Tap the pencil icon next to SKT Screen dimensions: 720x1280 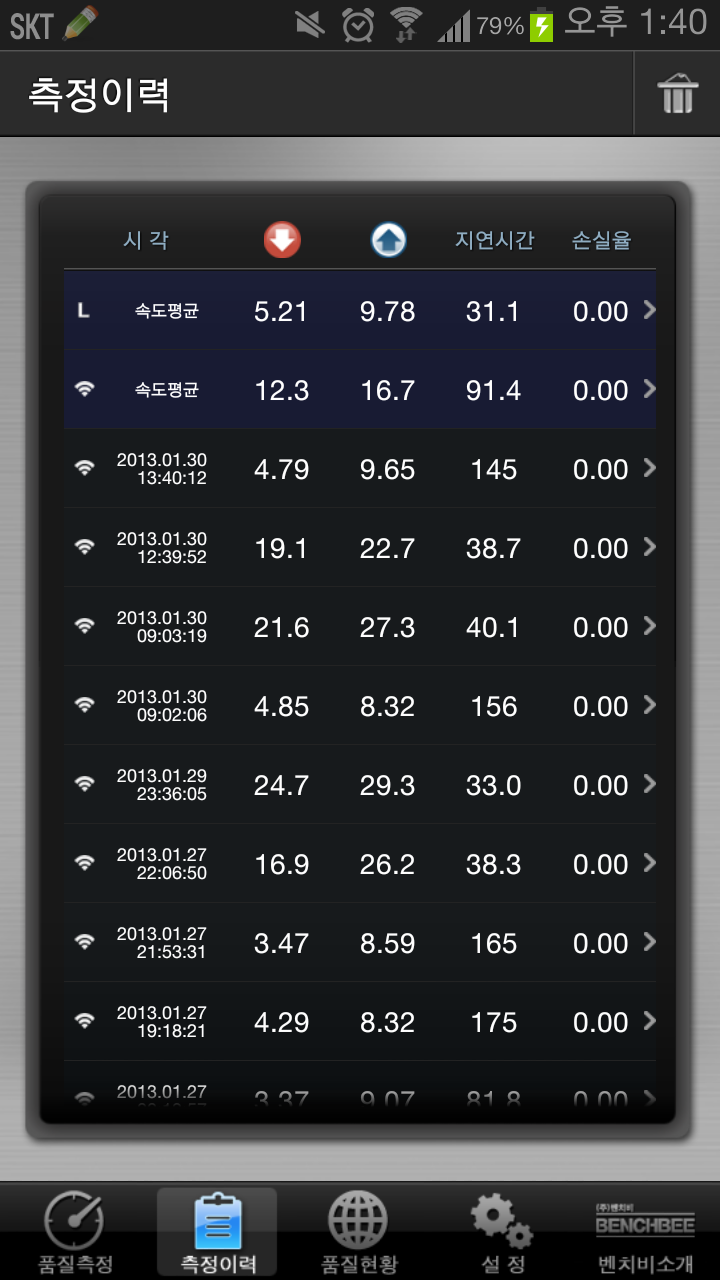pyautogui.click(x=81, y=23)
